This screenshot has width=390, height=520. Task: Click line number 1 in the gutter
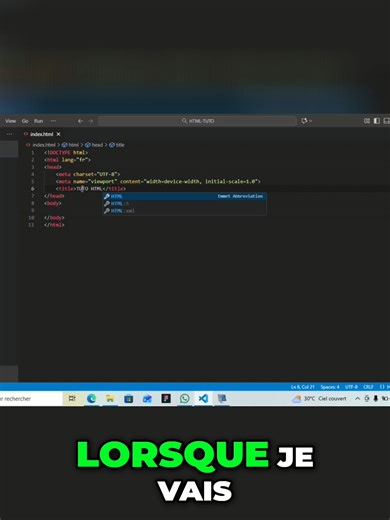click(x=33, y=152)
